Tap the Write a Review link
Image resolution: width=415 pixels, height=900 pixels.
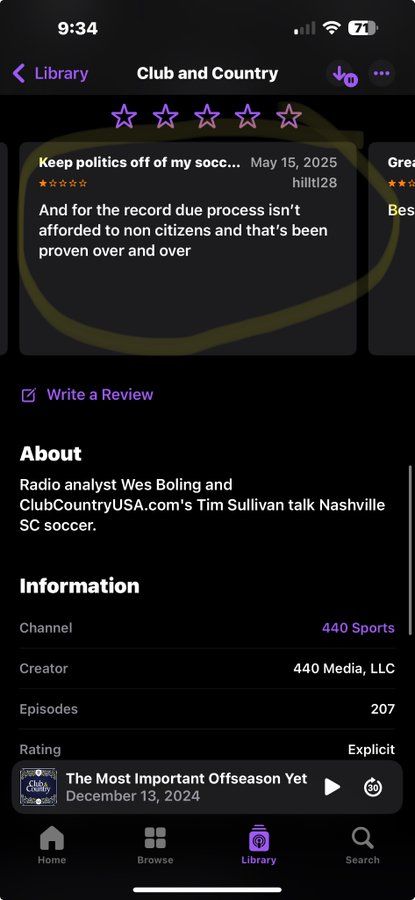click(x=100, y=395)
